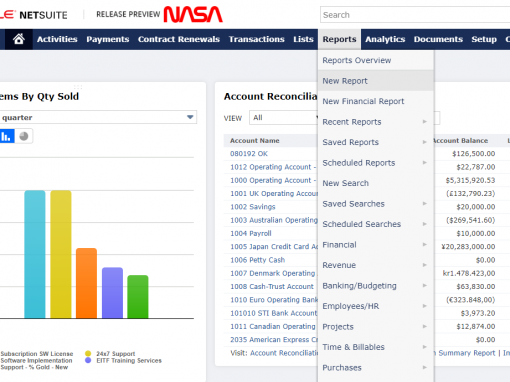Image resolution: width=510 pixels, height=382 pixels.
Task: Go to the Home icon
Action: [19, 39]
